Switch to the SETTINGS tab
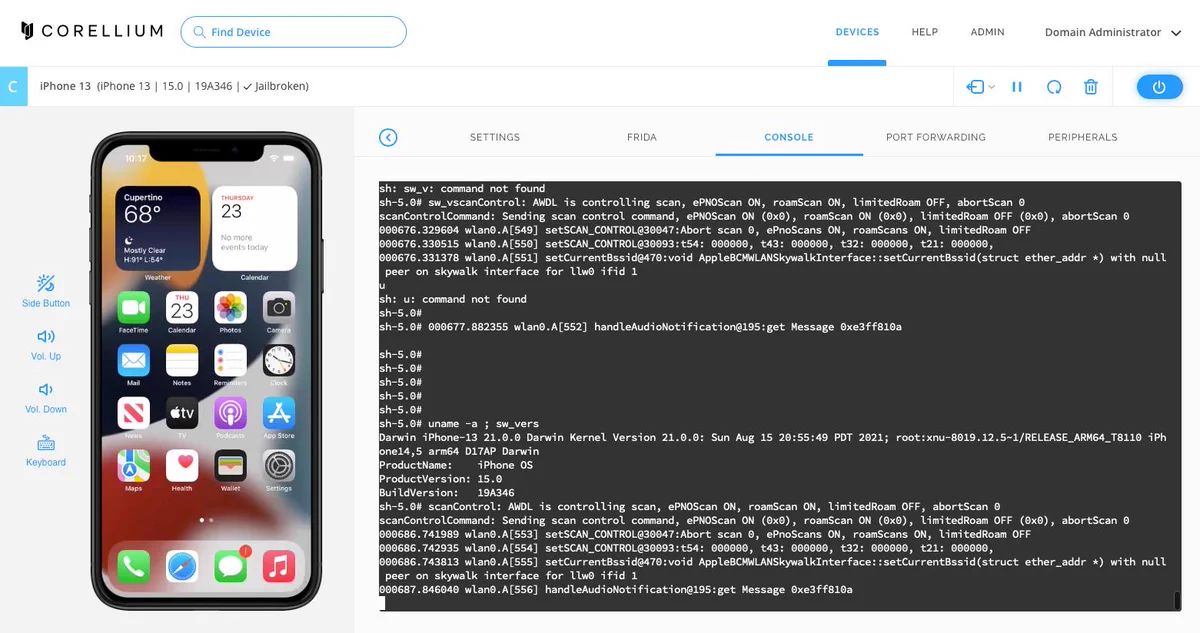Viewport: 1200px width, 633px height. (x=495, y=137)
